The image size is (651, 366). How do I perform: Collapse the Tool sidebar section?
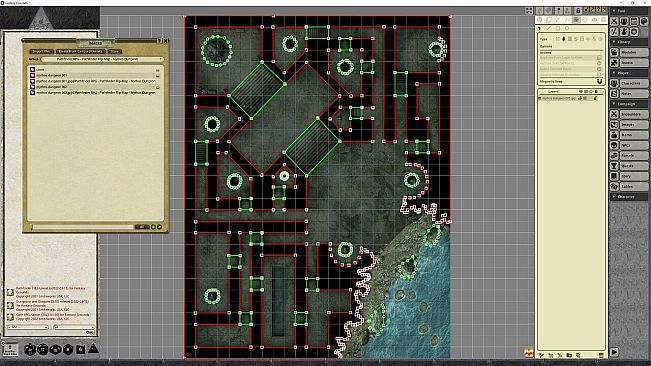[628, 11]
